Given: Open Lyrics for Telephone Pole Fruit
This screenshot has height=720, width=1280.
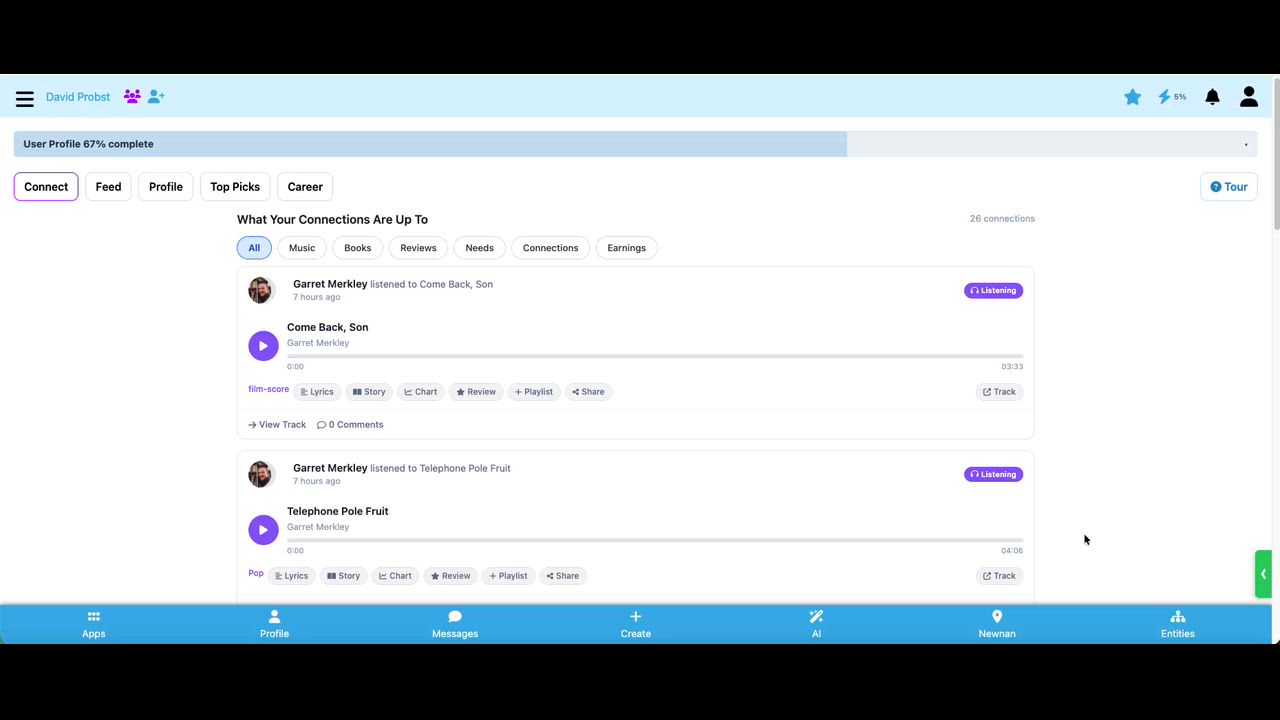Looking at the screenshot, I should tap(291, 576).
